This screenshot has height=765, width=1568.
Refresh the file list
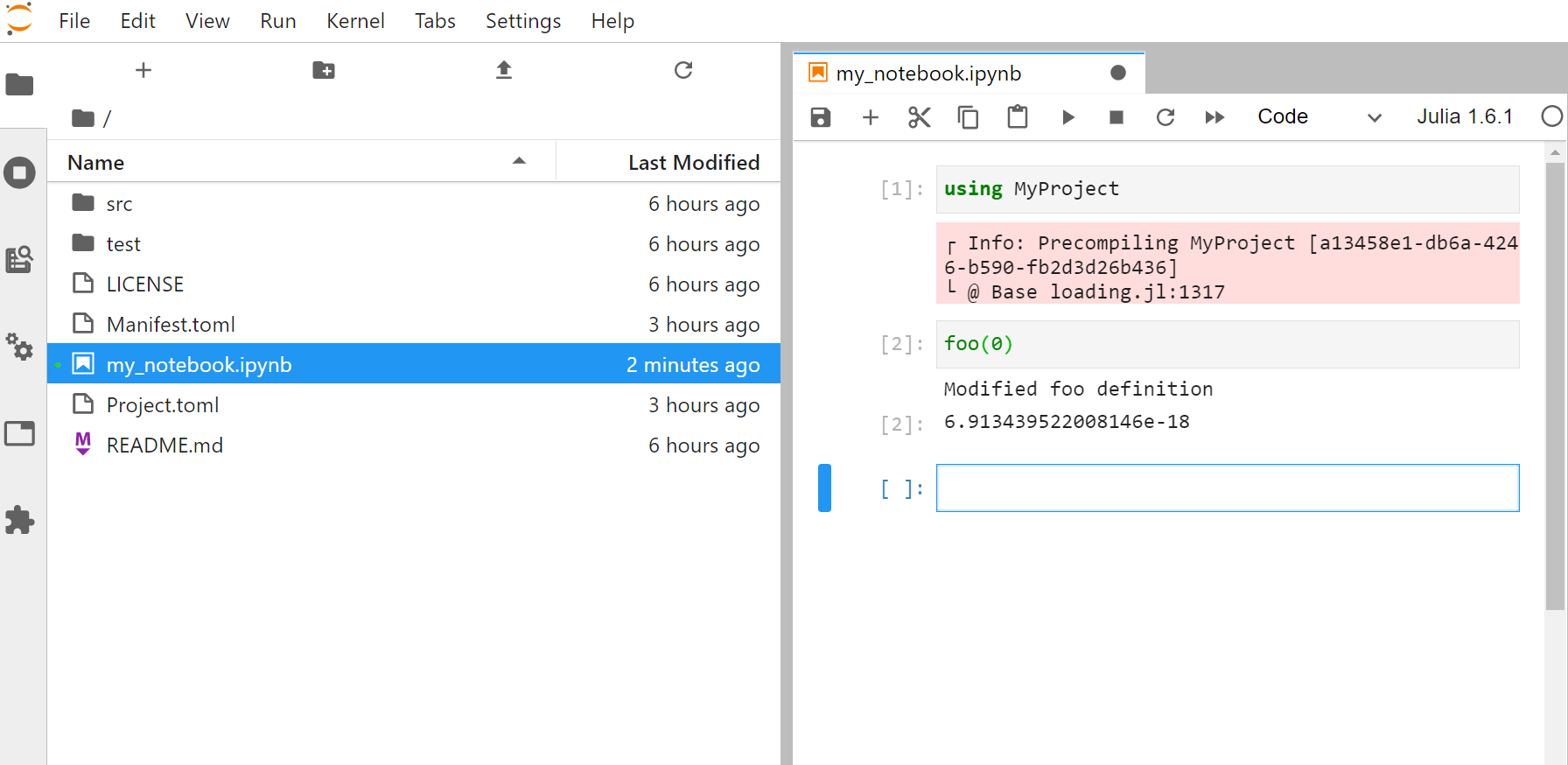683,70
